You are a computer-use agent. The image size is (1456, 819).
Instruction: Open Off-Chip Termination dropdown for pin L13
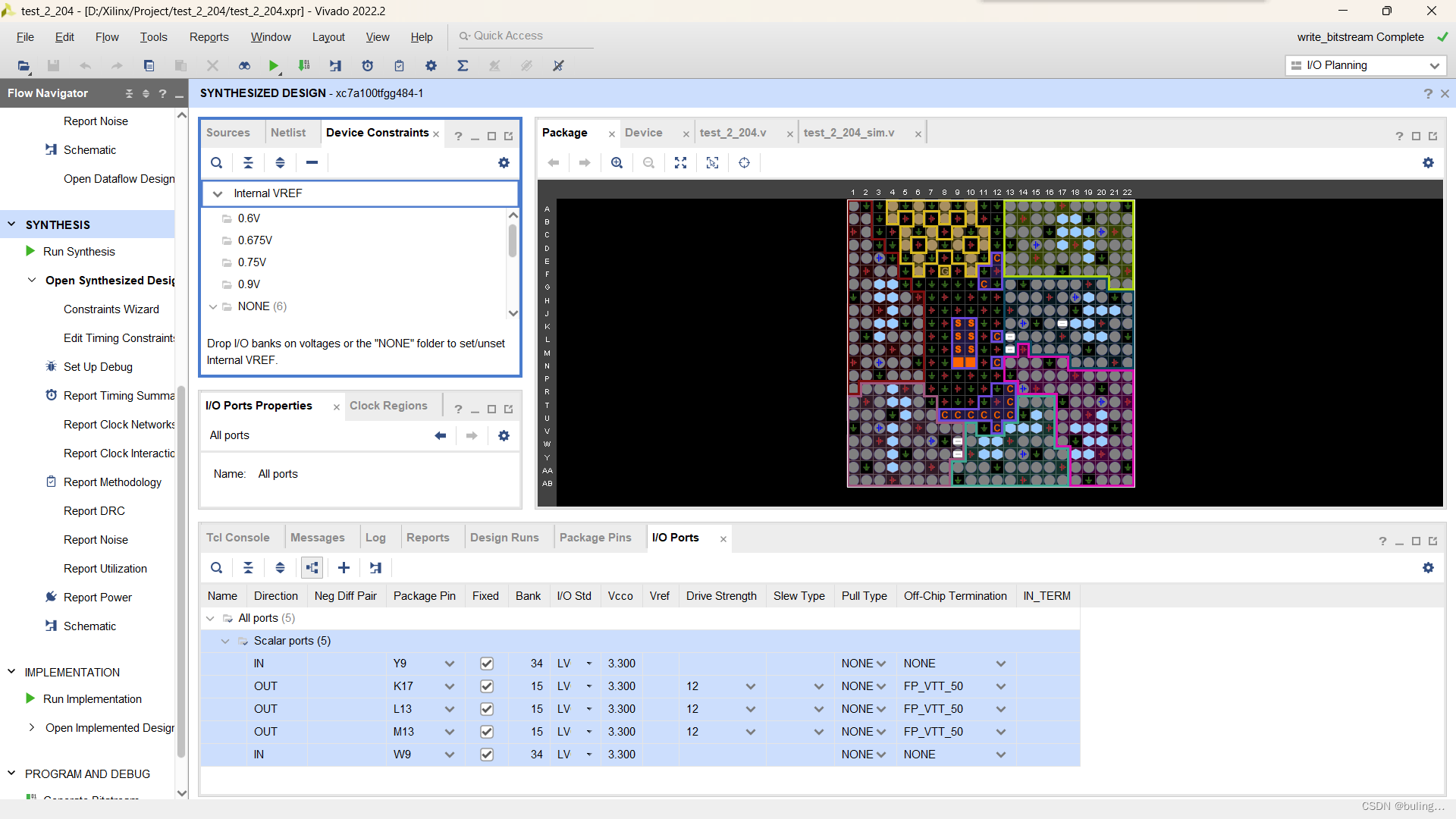[x=1001, y=709]
